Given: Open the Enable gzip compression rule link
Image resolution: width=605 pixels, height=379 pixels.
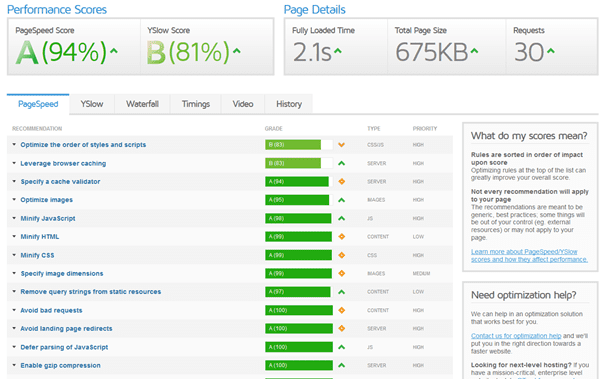Looking at the screenshot, I should 60,365.
